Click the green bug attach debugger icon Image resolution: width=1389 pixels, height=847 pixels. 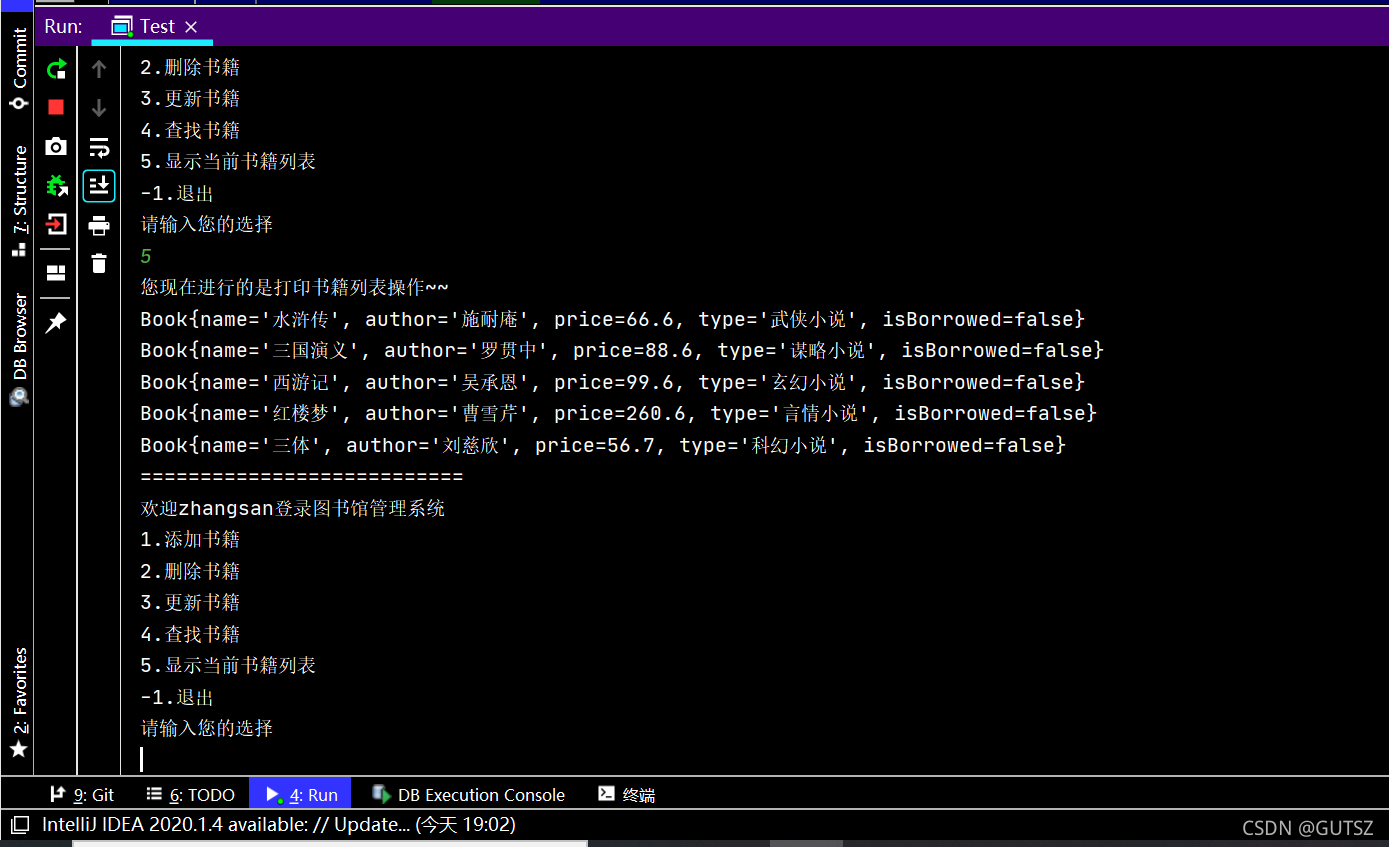point(56,185)
